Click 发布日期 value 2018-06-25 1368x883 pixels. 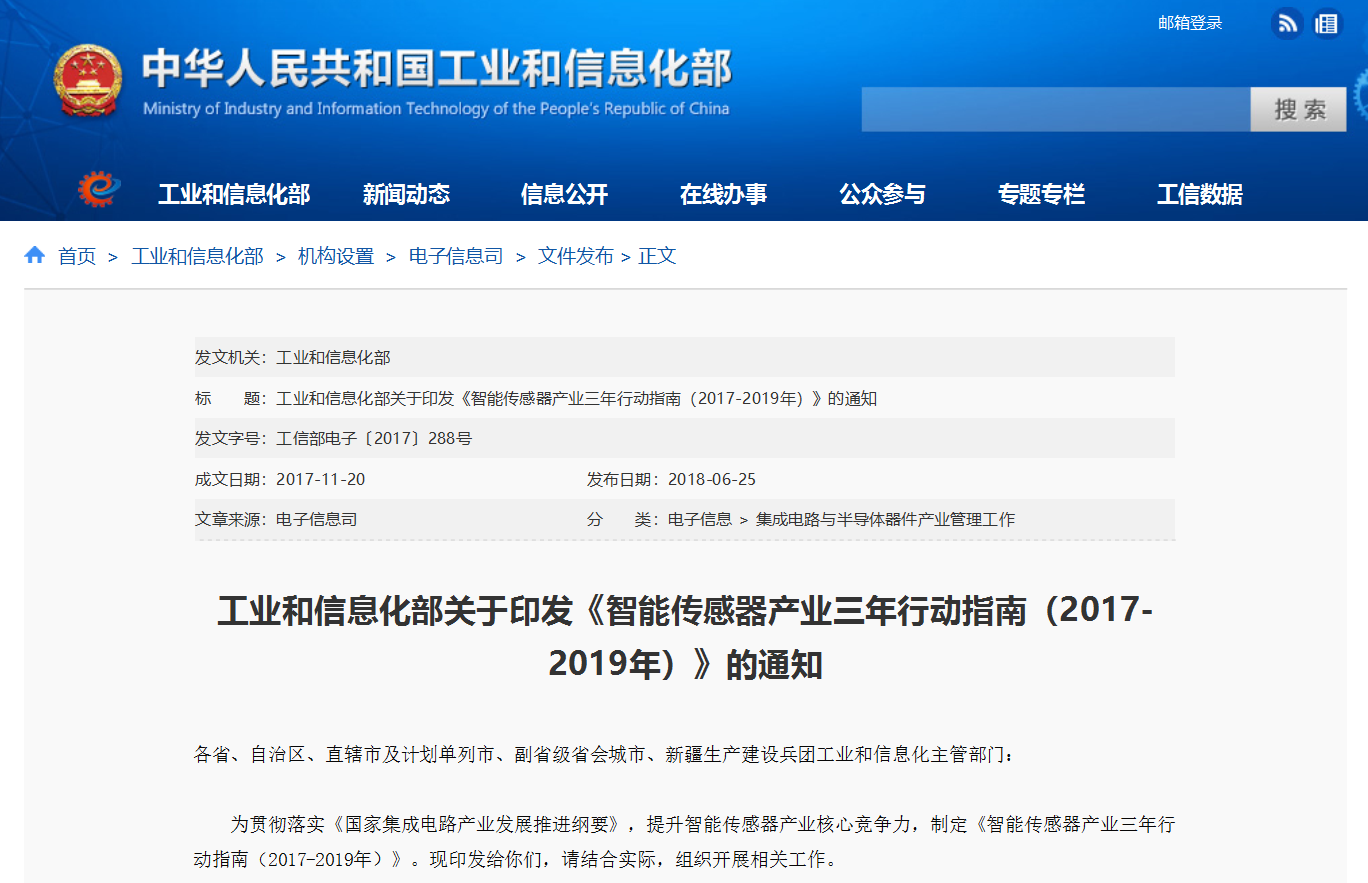point(712,479)
